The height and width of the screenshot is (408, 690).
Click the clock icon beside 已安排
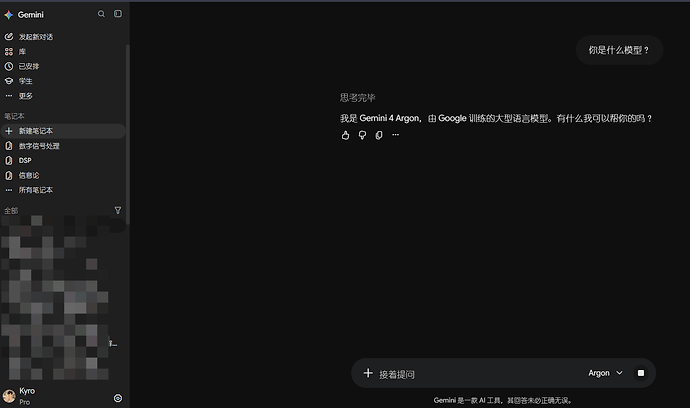tap(9, 66)
